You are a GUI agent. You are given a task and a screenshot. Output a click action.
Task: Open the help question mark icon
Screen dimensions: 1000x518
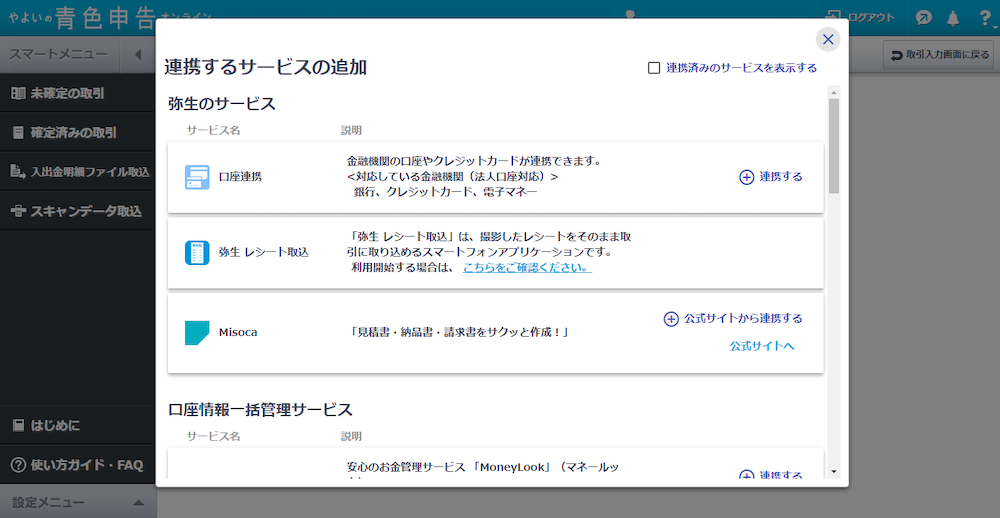click(985, 18)
